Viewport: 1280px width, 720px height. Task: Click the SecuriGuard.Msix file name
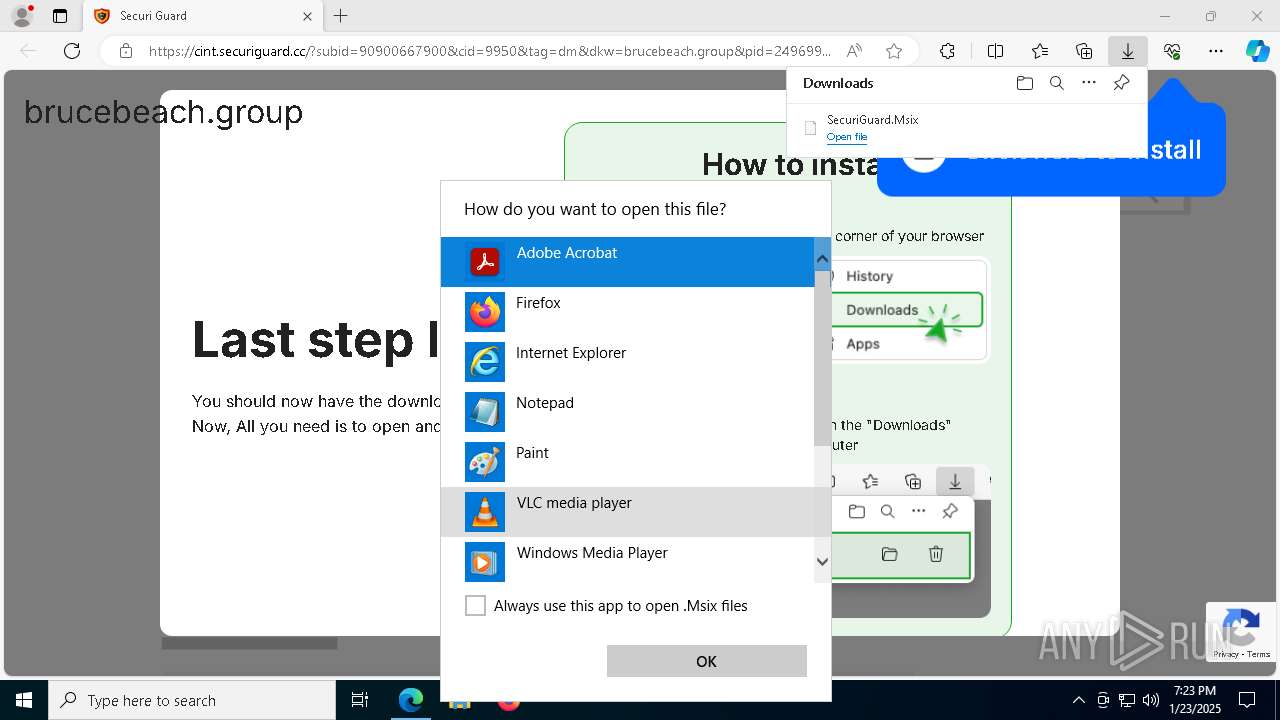pyautogui.click(x=872, y=120)
